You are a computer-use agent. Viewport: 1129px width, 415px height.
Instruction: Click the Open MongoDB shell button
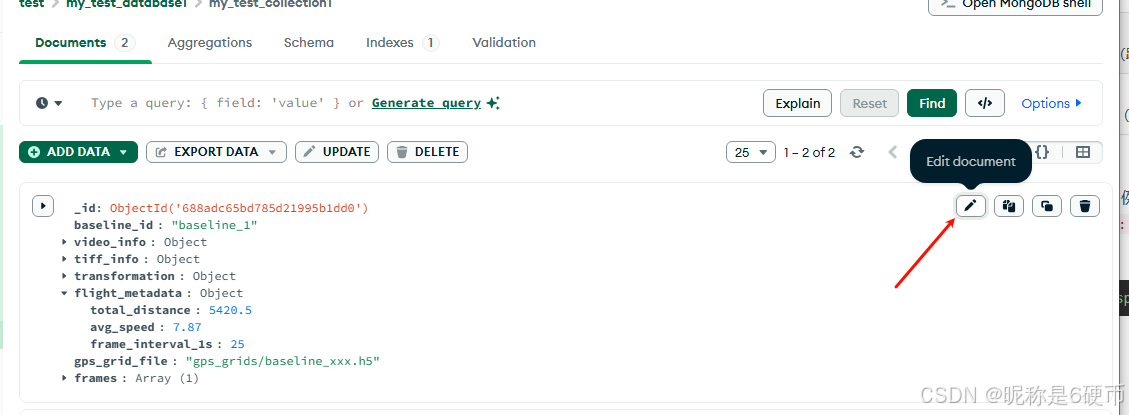[x=1015, y=4]
